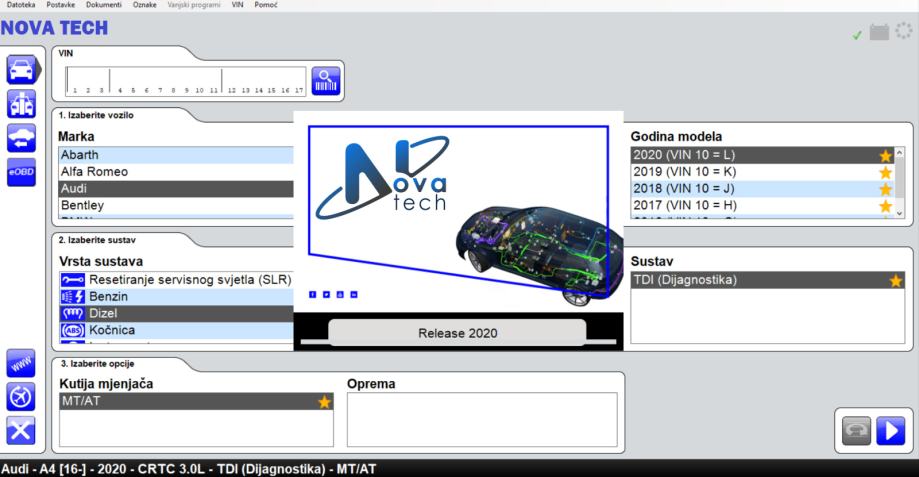Open the vehicle history sidebar icon
Viewport: 919px width, 477px height.
pos(22,138)
